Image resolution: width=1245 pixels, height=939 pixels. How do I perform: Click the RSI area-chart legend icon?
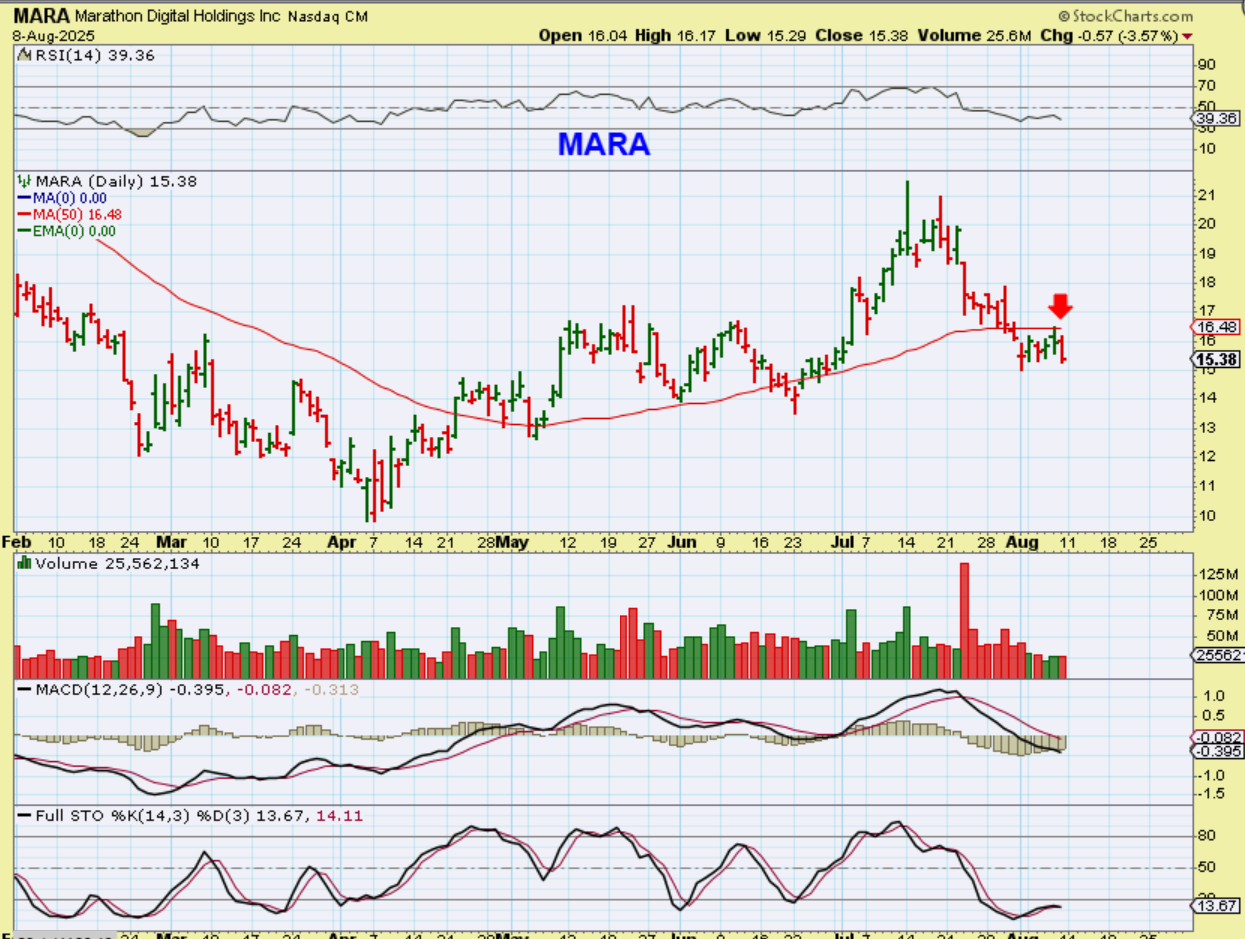pyautogui.click(x=23, y=56)
